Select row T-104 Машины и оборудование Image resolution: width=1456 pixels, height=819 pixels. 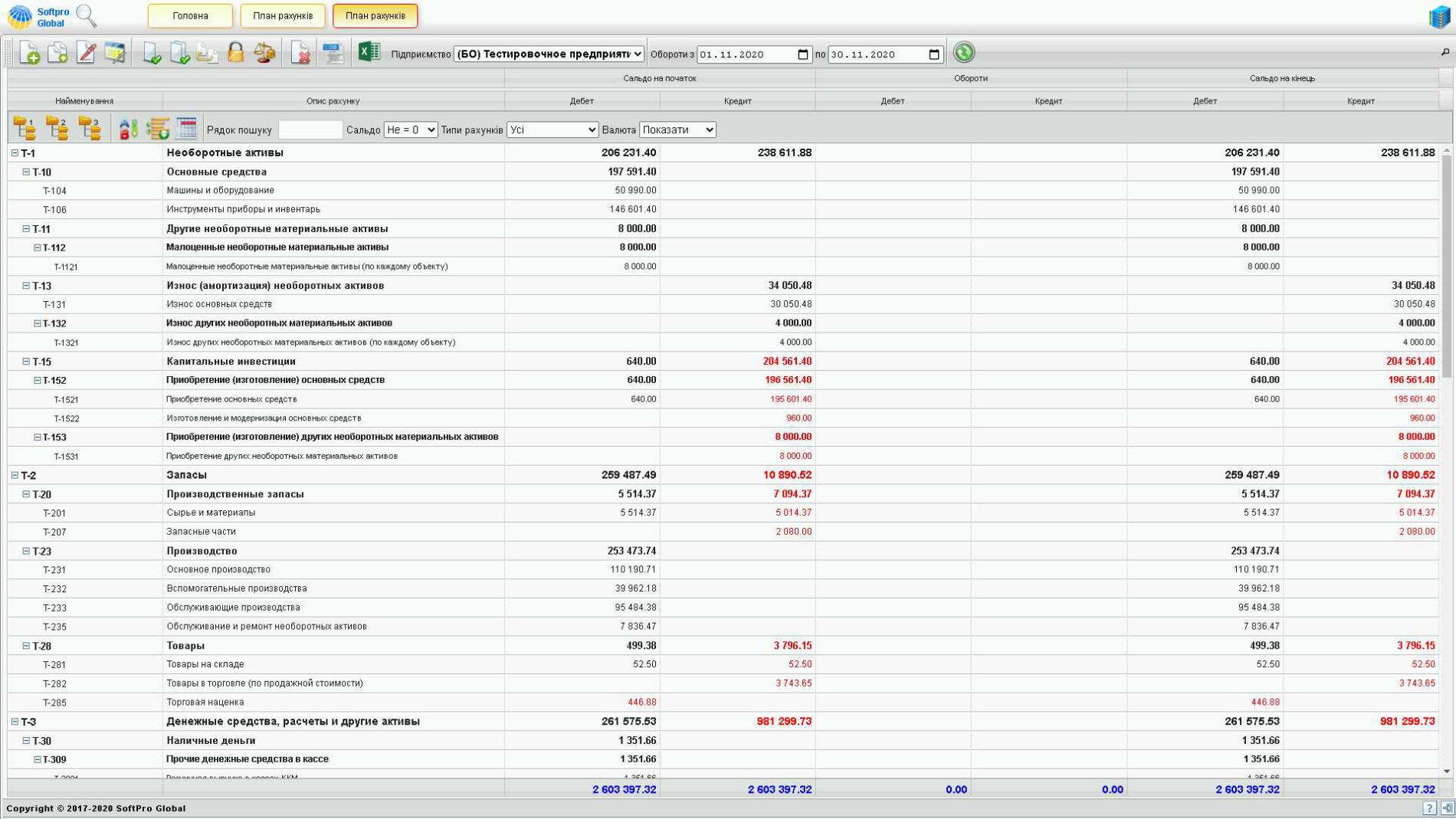pos(723,191)
